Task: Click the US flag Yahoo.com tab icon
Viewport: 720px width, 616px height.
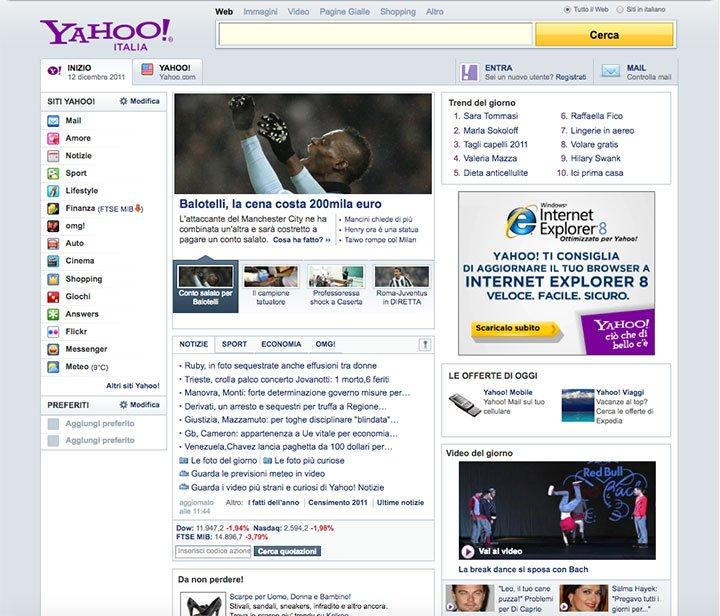Action: tap(147, 70)
